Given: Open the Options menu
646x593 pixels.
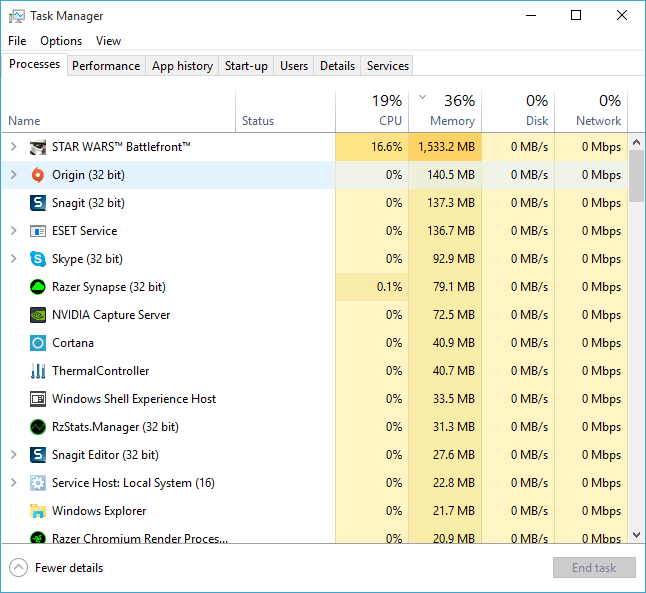Looking at the screenshot, I should pyautogui.click(x=61, y=41).
